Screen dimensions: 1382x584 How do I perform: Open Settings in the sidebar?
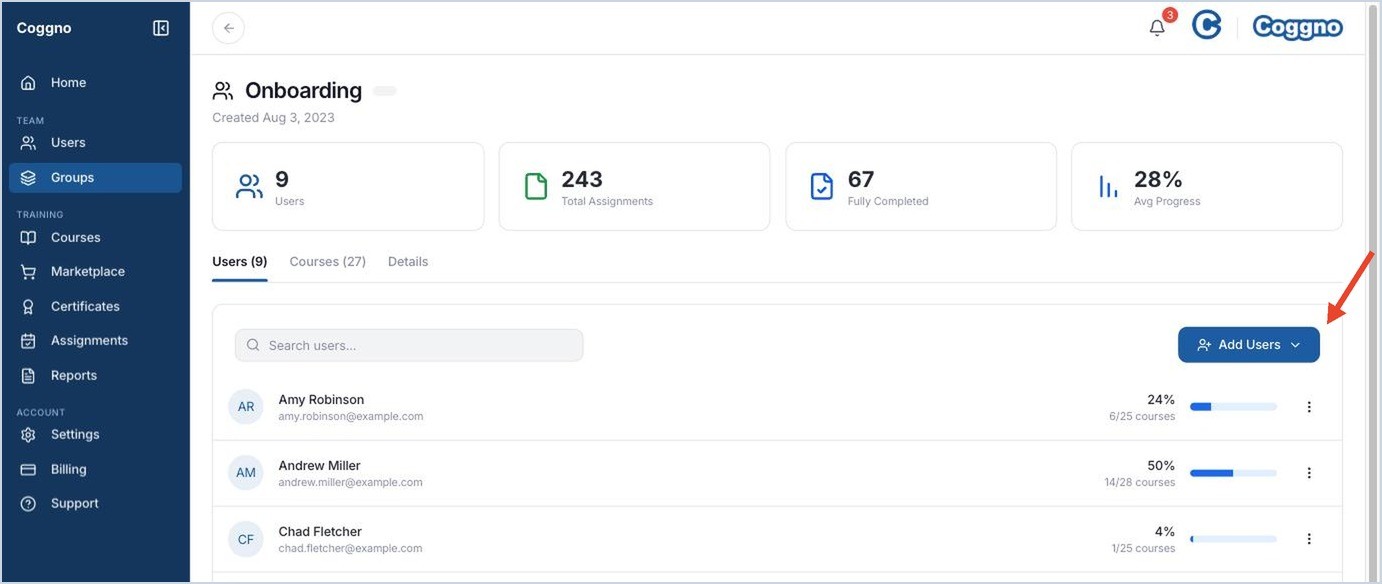tap(96, 435)
